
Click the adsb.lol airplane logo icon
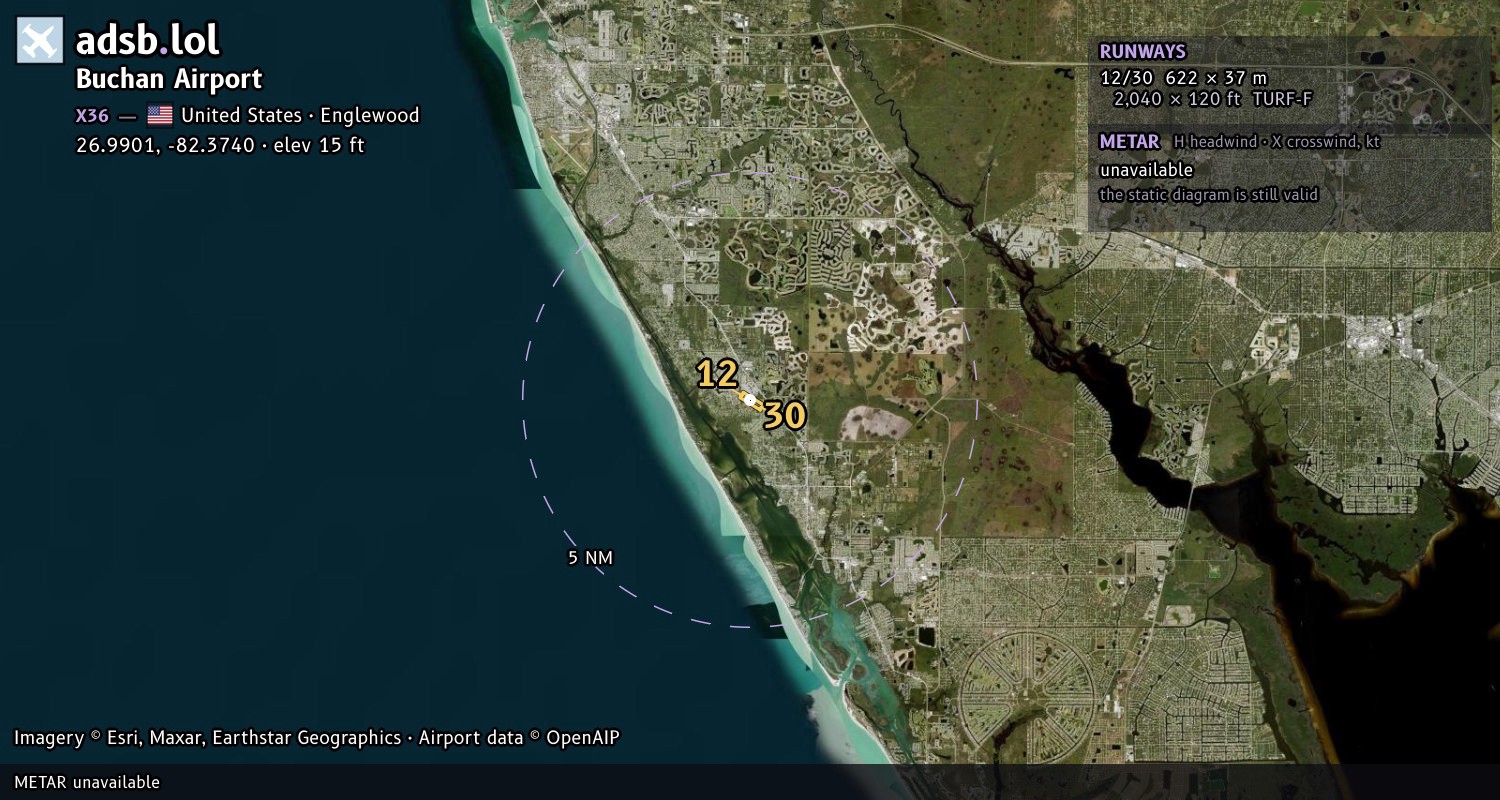point(40,40)
